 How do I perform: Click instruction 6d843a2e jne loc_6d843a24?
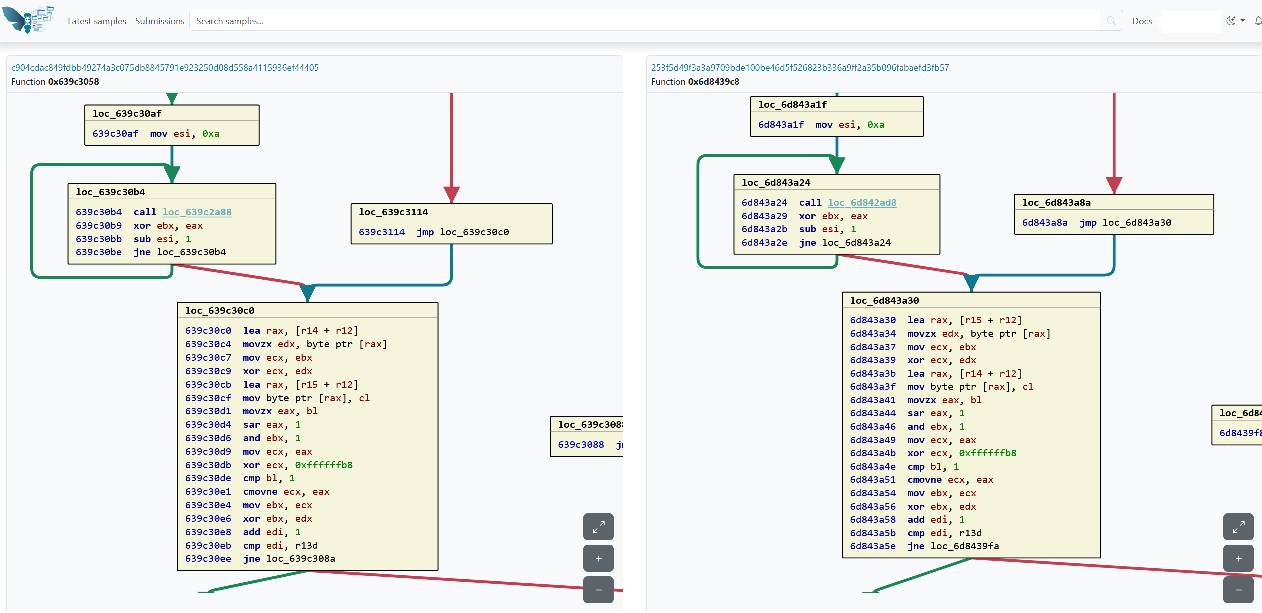[x=815, y=243]
